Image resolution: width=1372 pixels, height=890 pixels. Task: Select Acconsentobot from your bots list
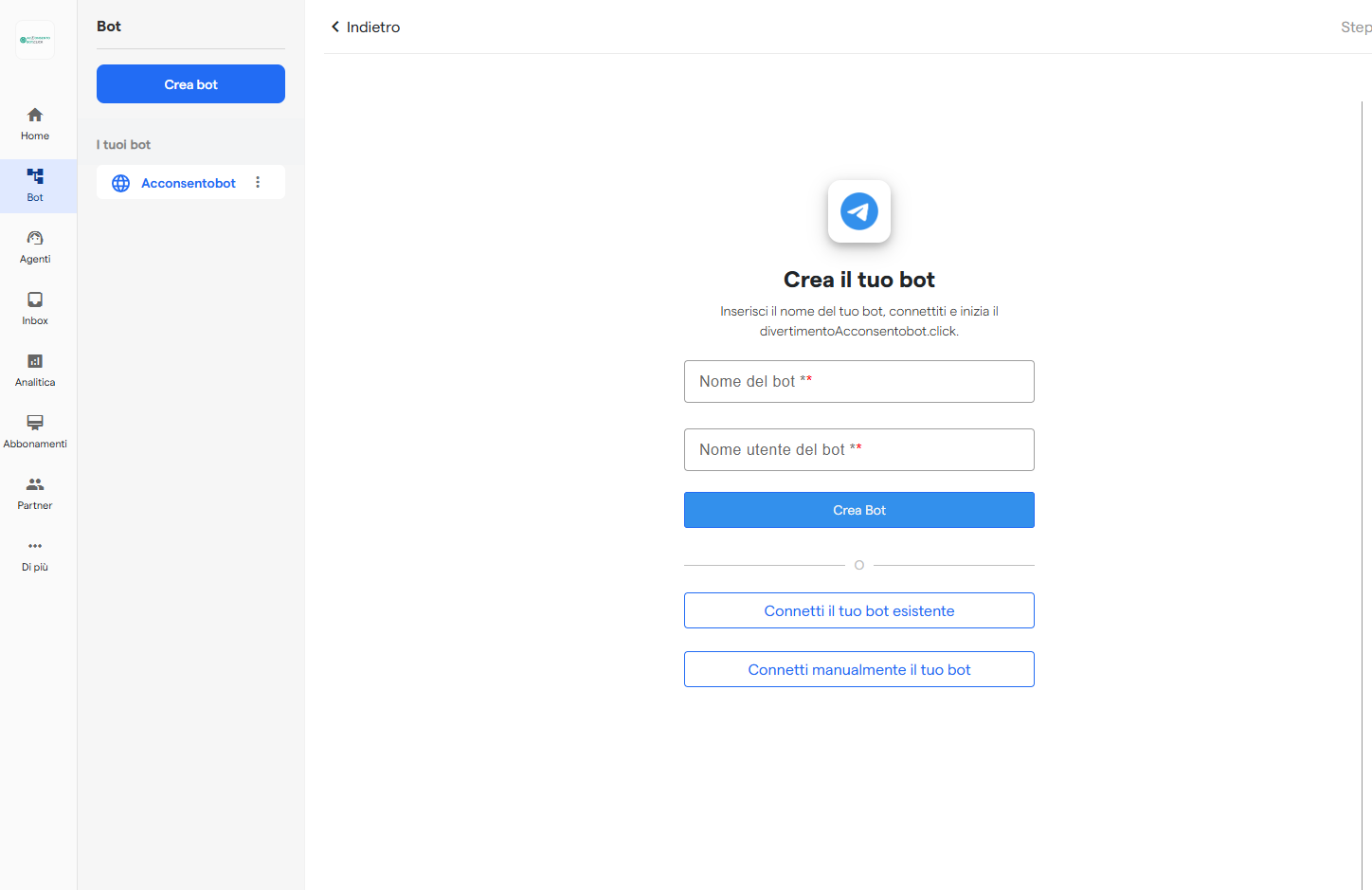188,183
